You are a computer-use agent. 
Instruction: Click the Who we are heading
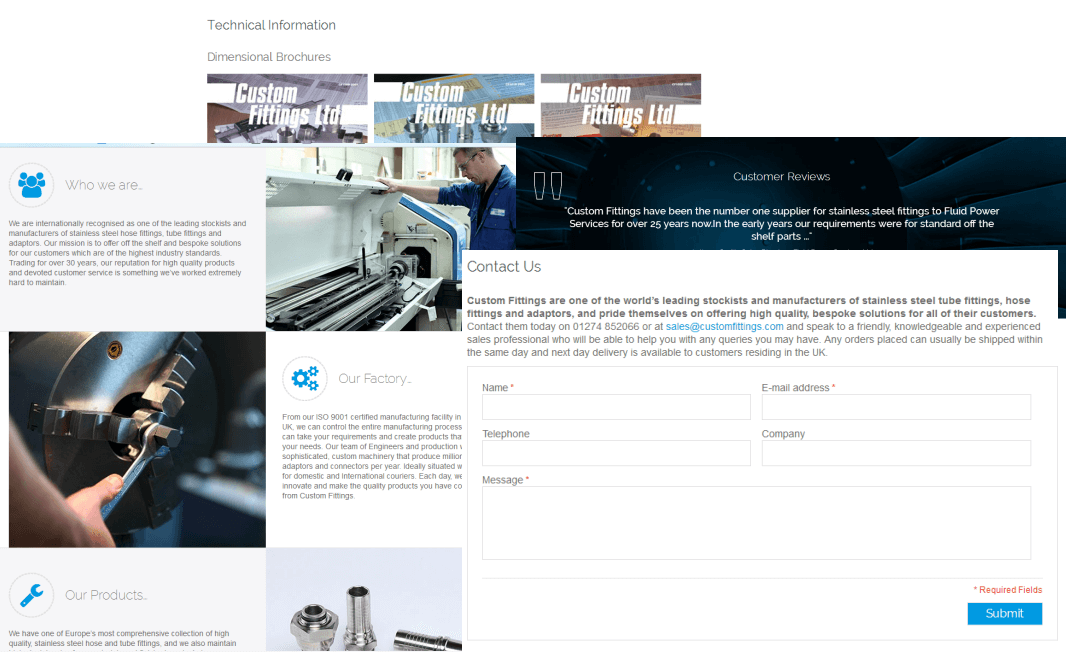pos(103,185)
